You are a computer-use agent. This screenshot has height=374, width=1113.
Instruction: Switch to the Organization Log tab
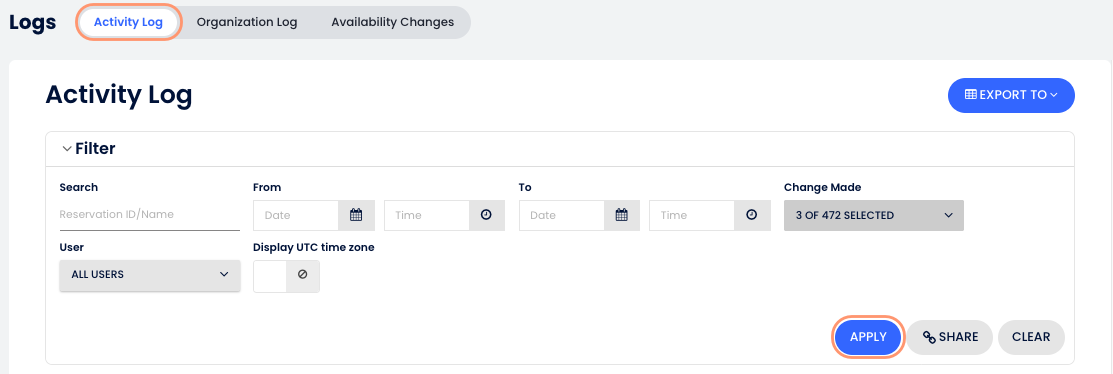click(x=246, y=22)
